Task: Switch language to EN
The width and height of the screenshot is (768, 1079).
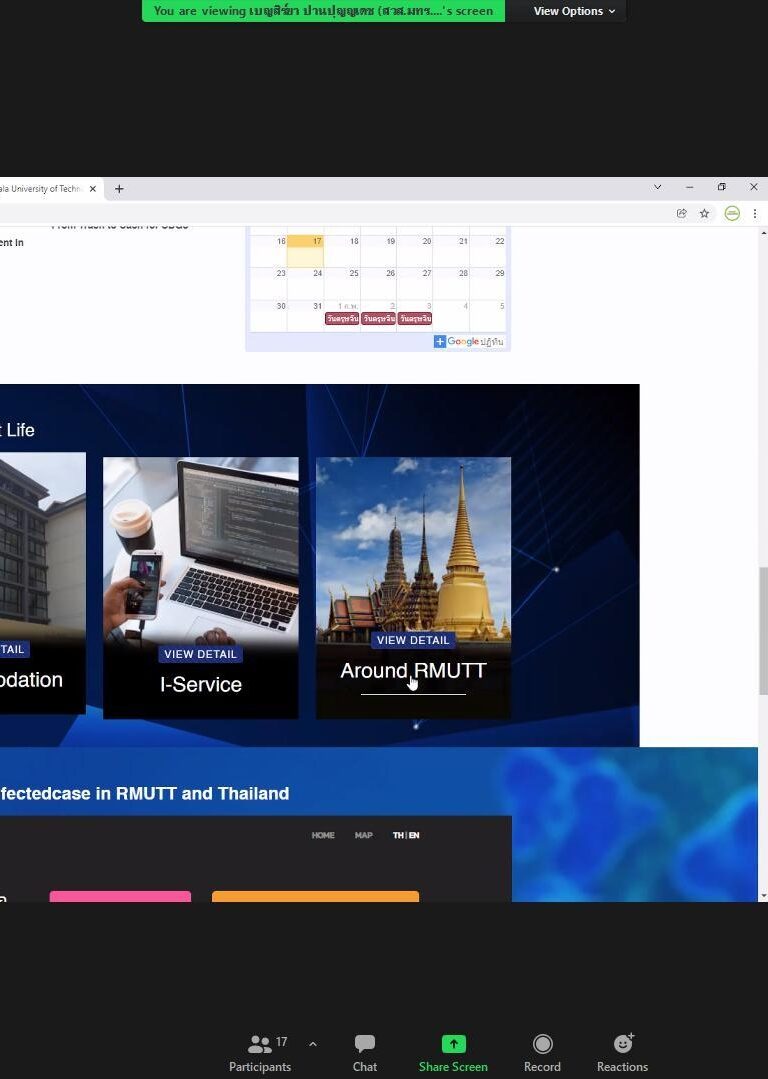Action: pyautogui.click(x=414, y=835)
